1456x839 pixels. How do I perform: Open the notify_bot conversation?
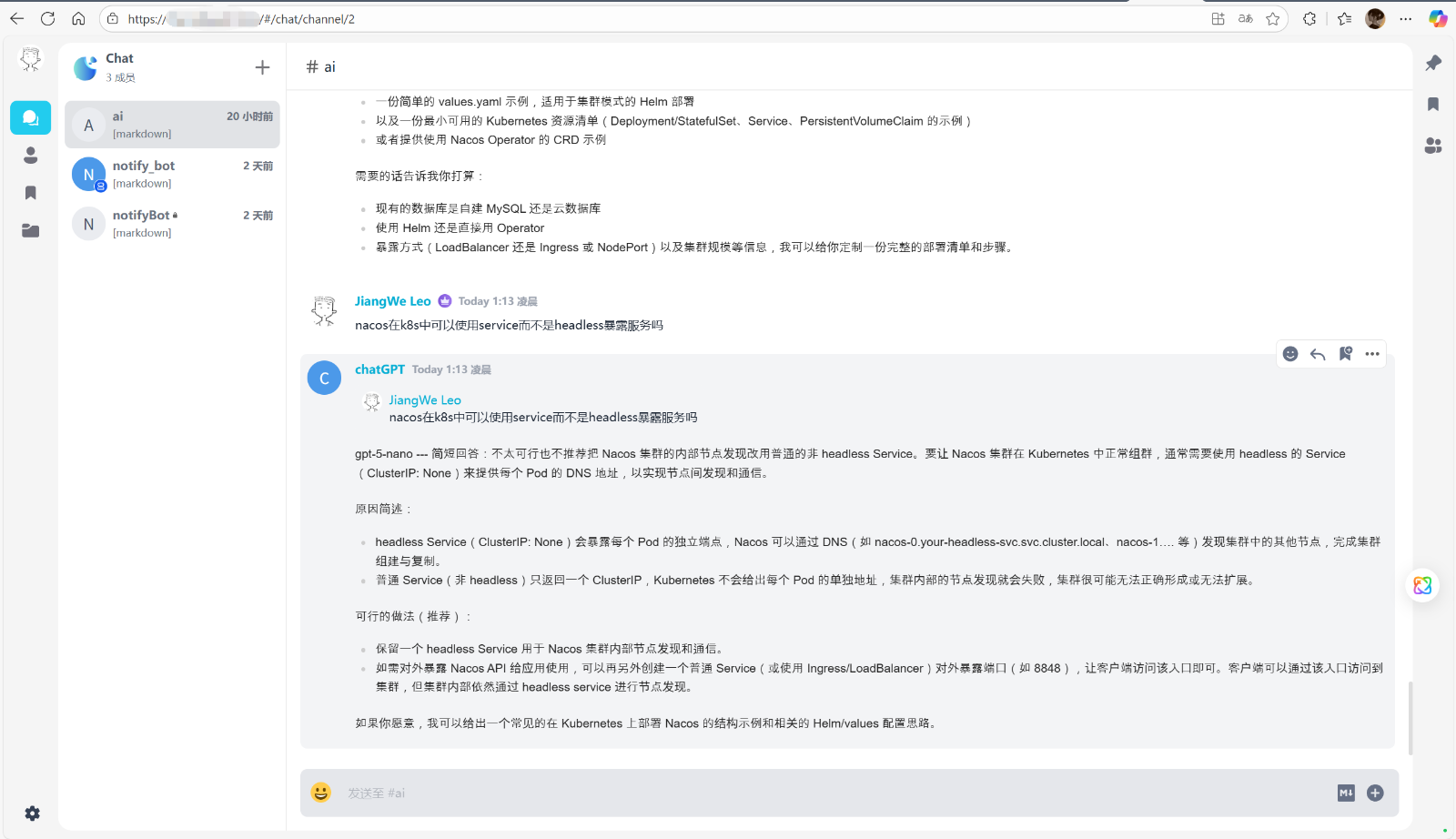(172, 174)
